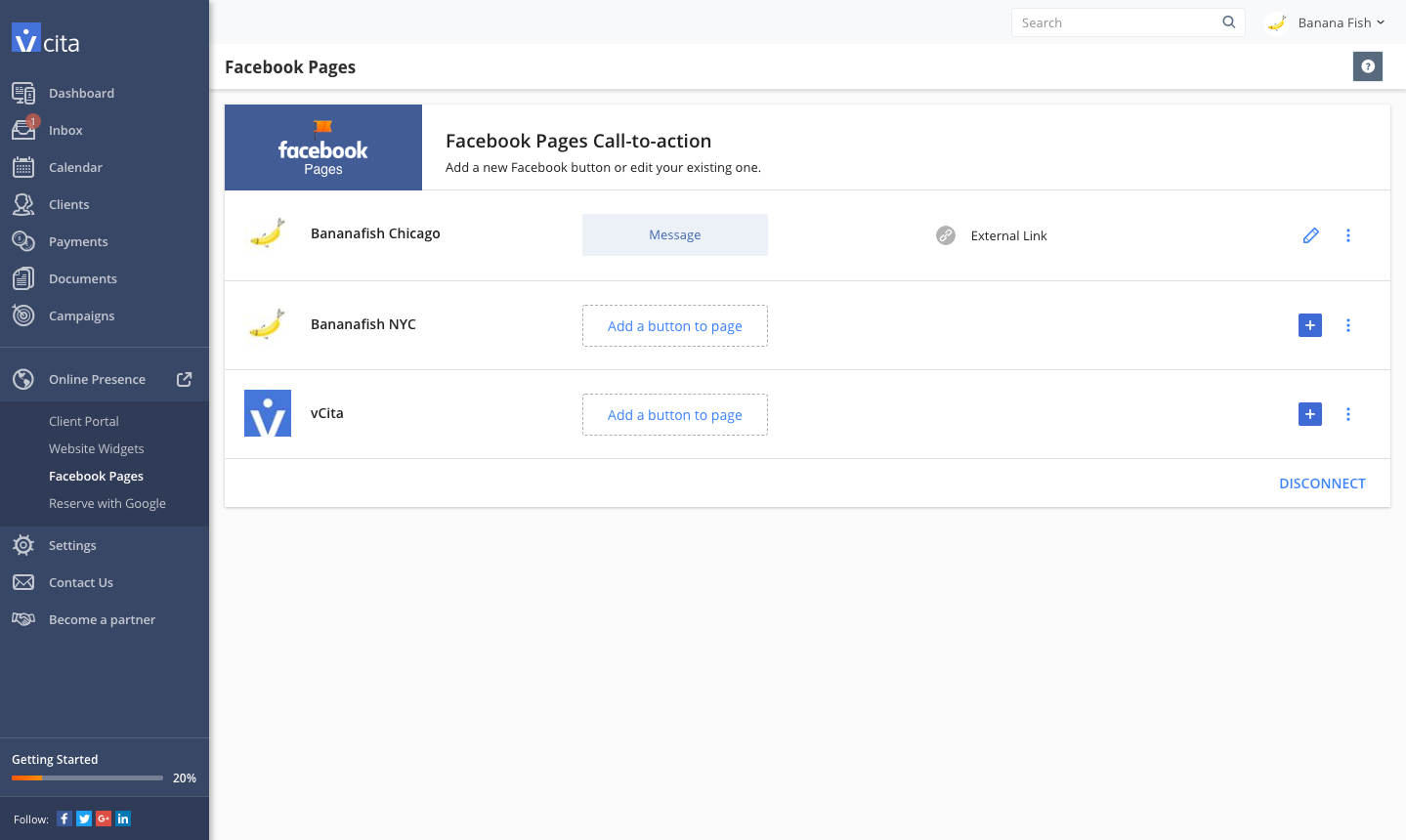
Task: Click the vcita logo
Action: [46, 39]
